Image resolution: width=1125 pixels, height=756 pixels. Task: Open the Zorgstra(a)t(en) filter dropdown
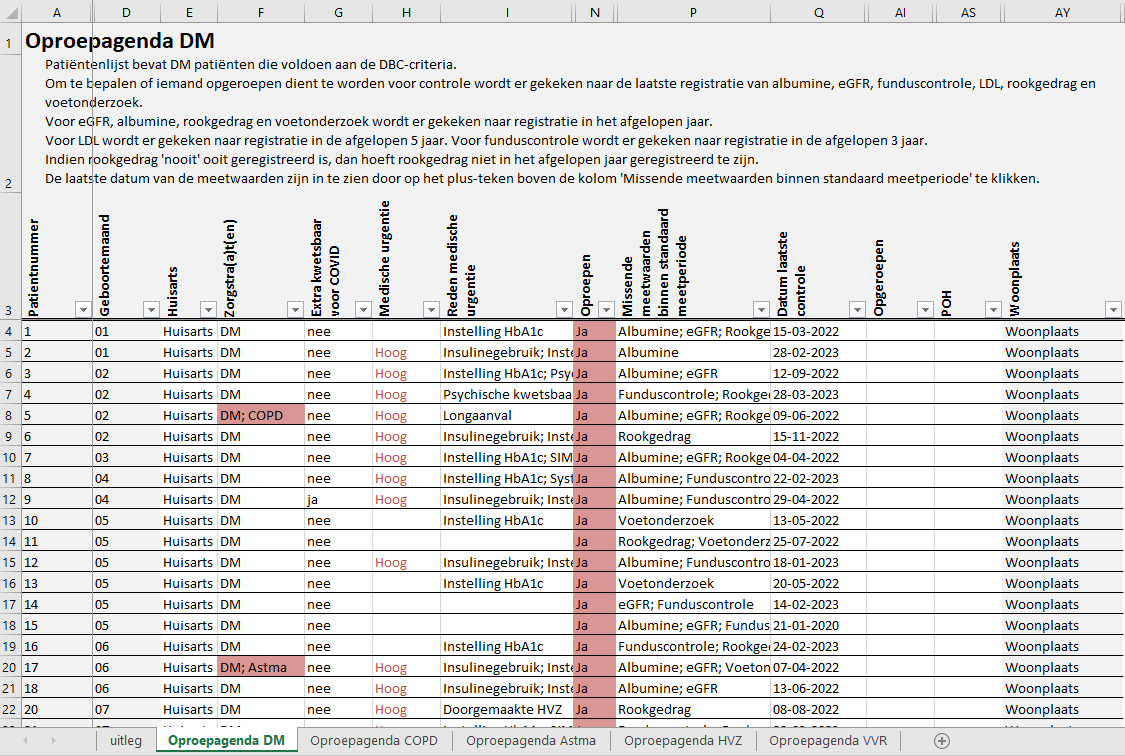pyautogui.click(x=295, y=310)
